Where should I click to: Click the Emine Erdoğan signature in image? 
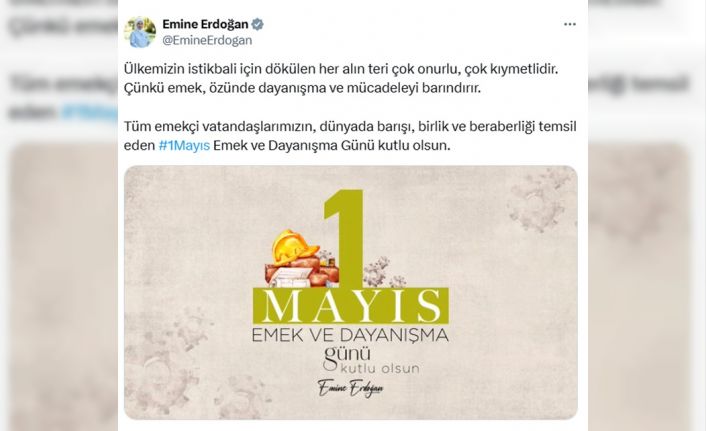350,388
